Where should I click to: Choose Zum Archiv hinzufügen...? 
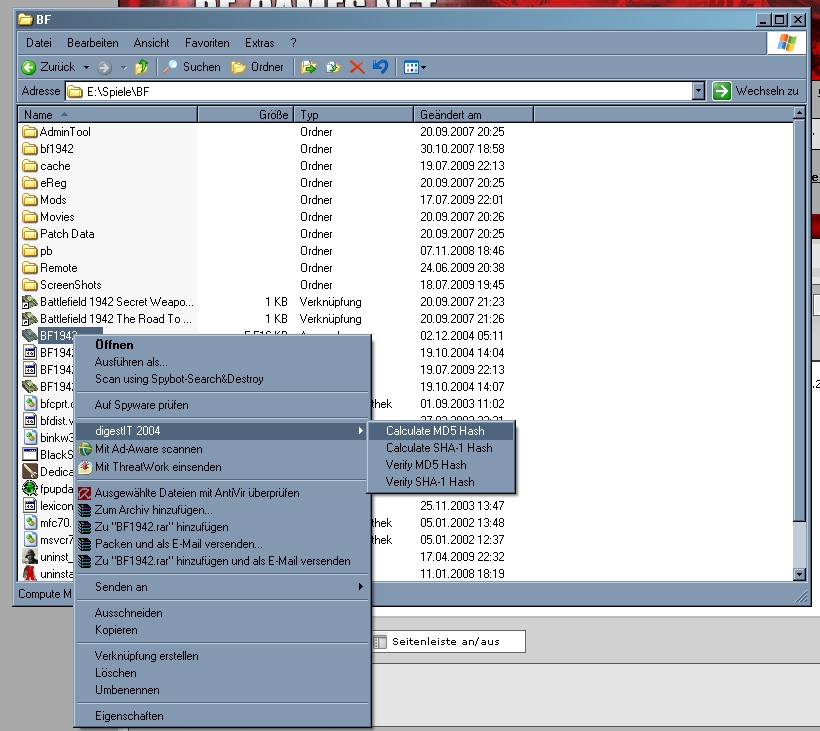[x=223, y=510]
